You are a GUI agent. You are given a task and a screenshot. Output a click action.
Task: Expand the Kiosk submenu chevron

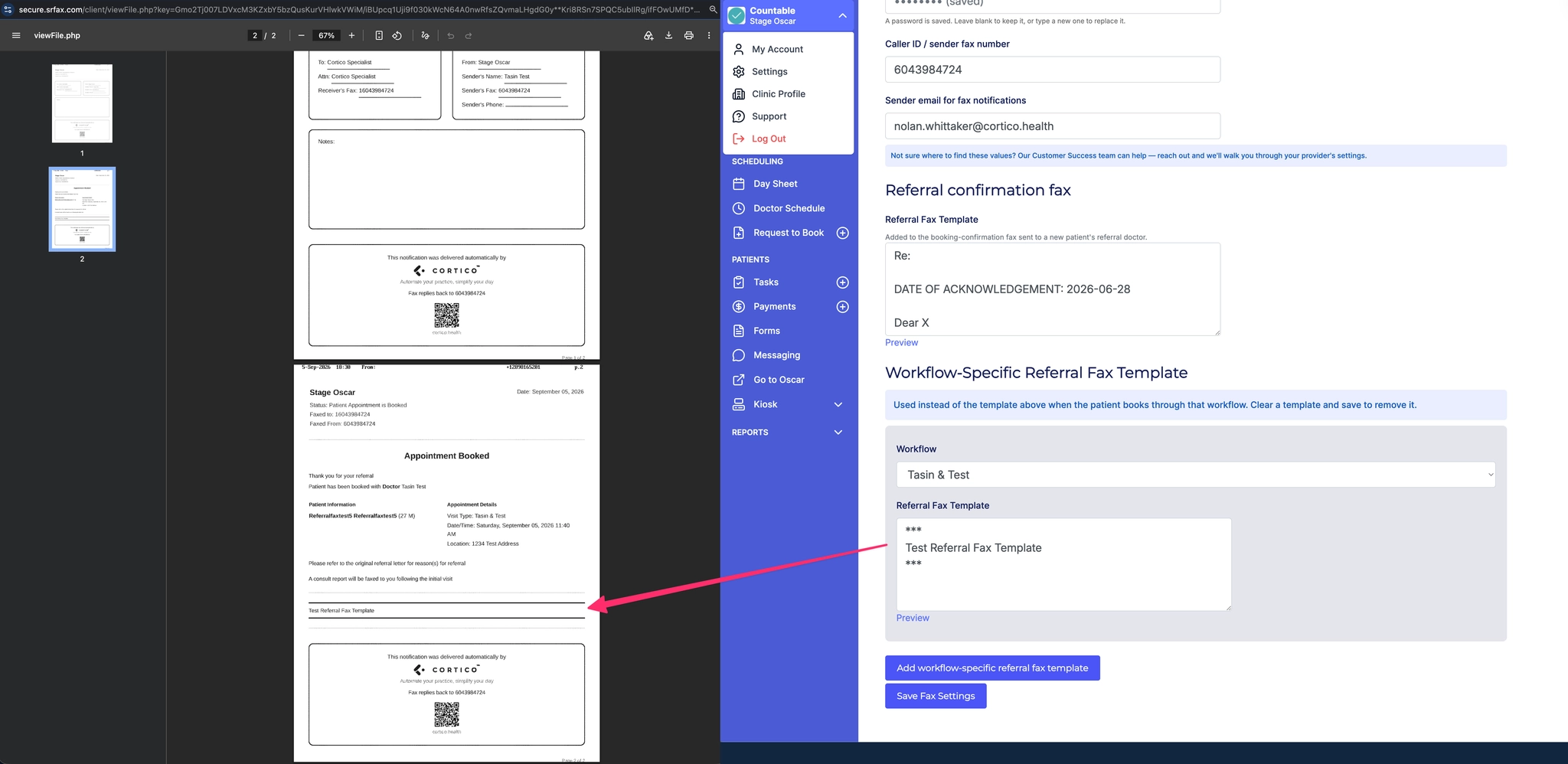(x=838, y=404)
